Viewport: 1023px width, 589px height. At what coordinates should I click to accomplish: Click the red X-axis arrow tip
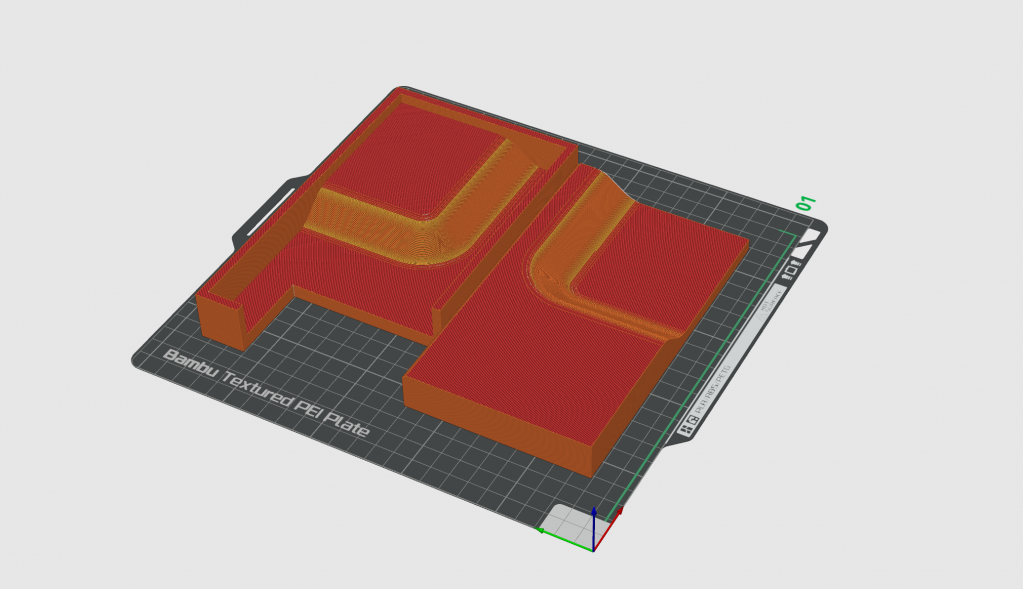(x=619, y=511)
